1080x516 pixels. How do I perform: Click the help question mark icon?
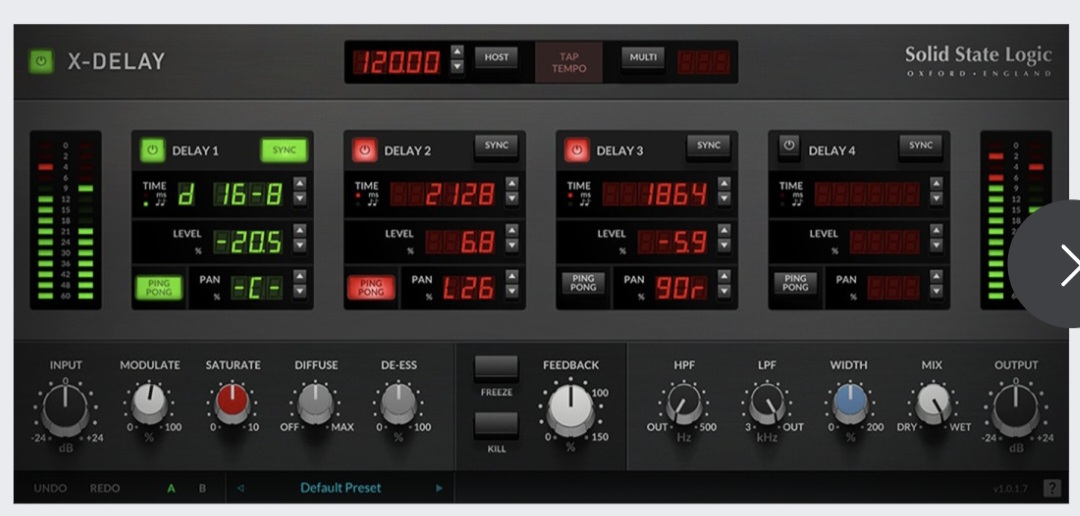coord(1052,488)
